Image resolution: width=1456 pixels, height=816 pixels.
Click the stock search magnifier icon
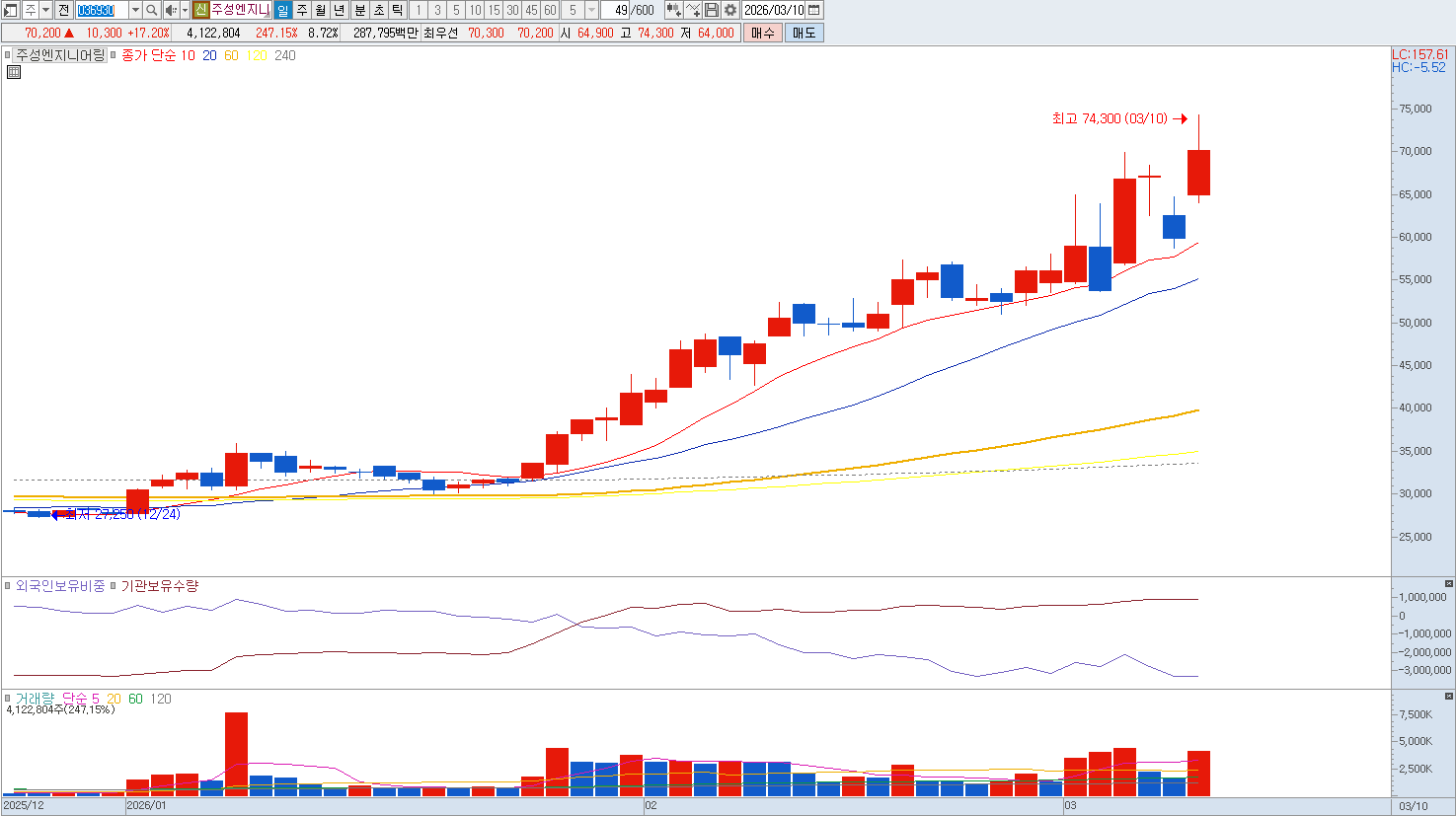point(151,10)
